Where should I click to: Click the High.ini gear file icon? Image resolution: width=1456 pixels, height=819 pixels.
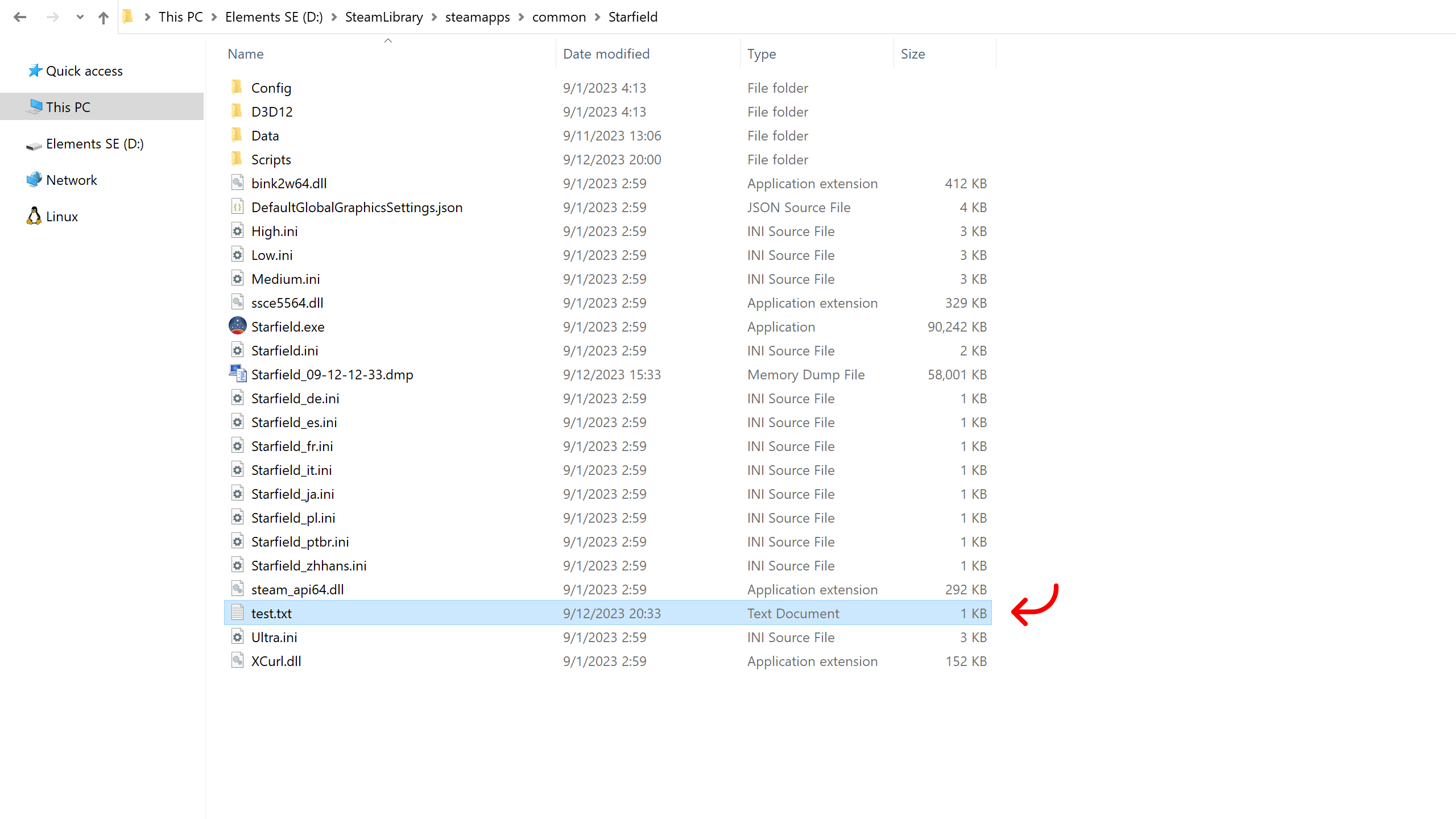(237, 231)
